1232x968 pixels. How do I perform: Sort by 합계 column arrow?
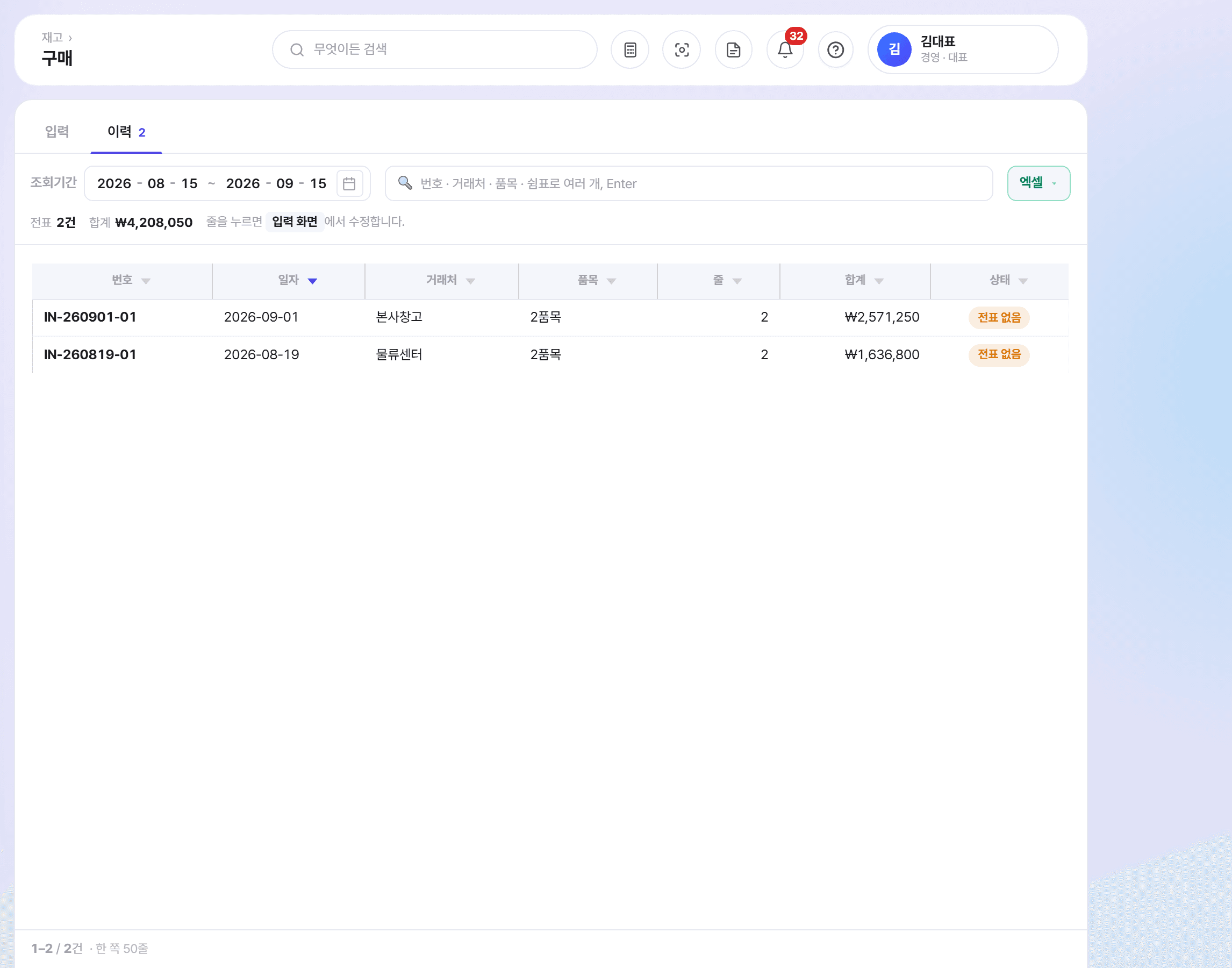pos(878,281)
